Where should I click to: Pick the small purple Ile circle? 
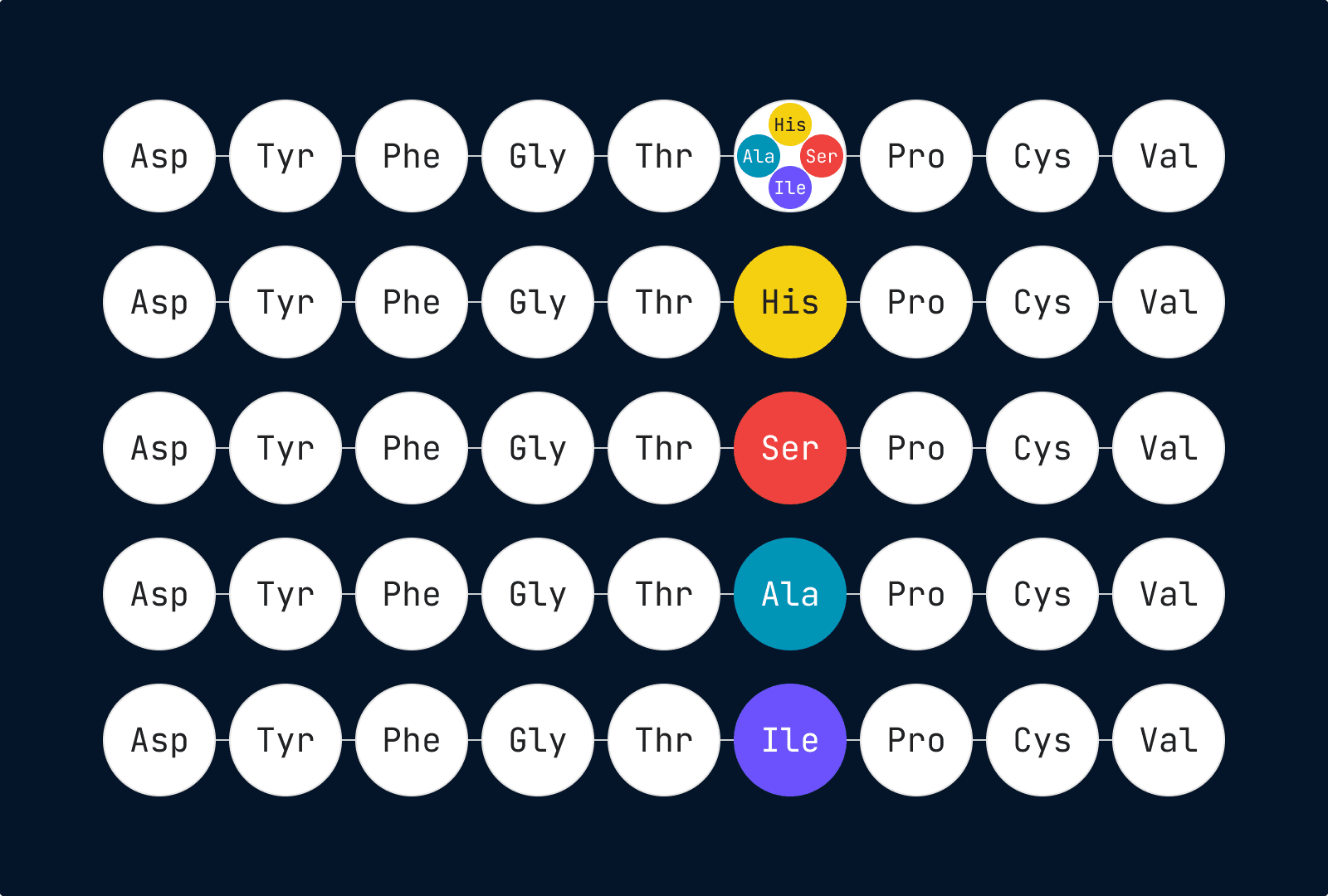coord(789,187)
